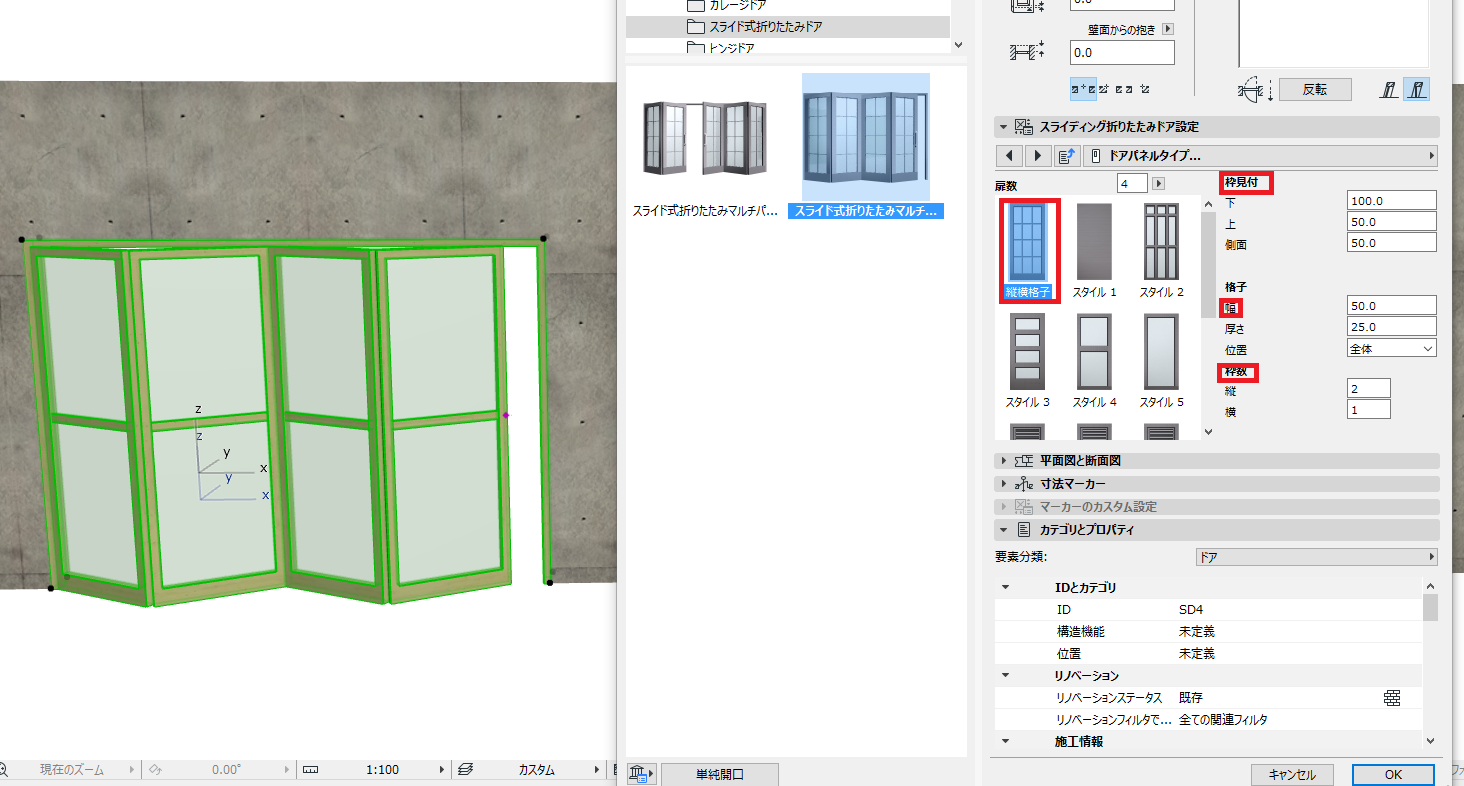Toggle the fourth reveal anchor option

(x=1144, y=89)
